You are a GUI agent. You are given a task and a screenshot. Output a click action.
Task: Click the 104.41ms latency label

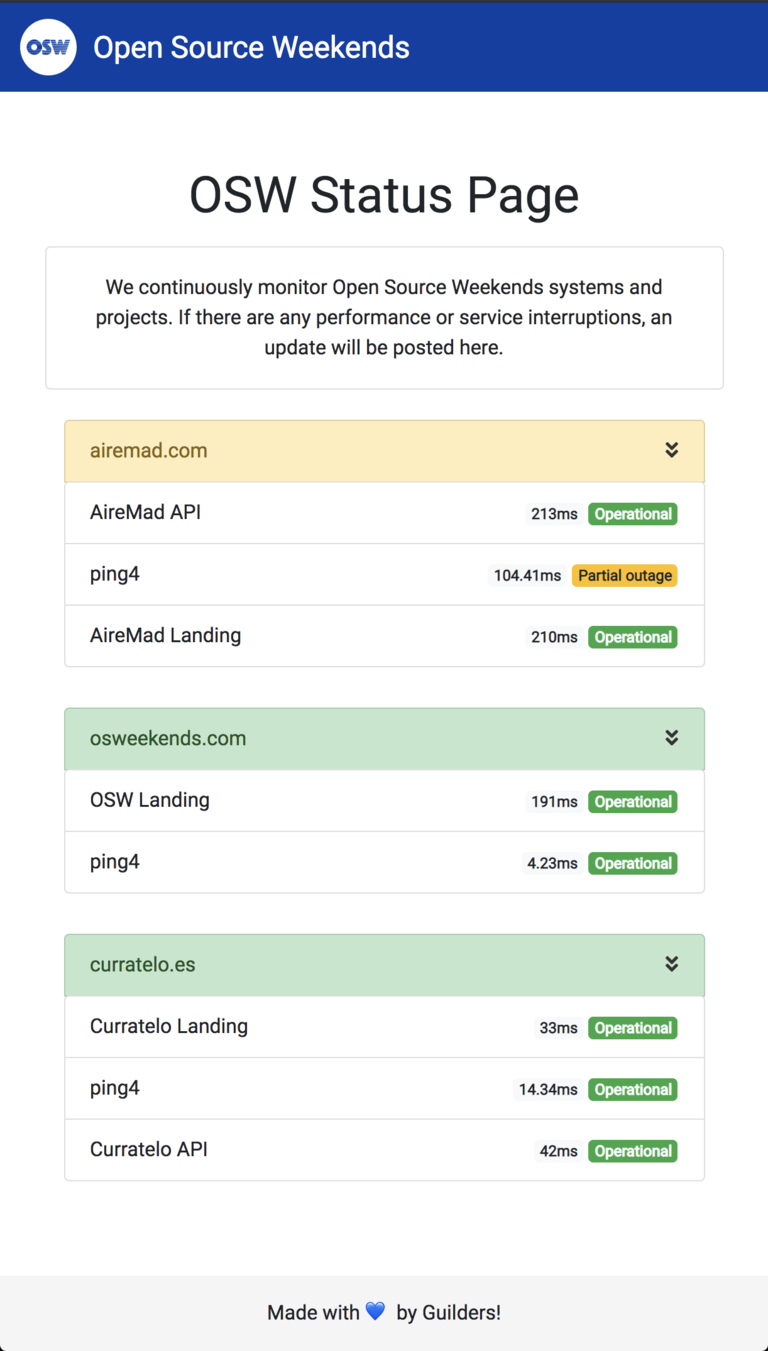pos(527,576)
